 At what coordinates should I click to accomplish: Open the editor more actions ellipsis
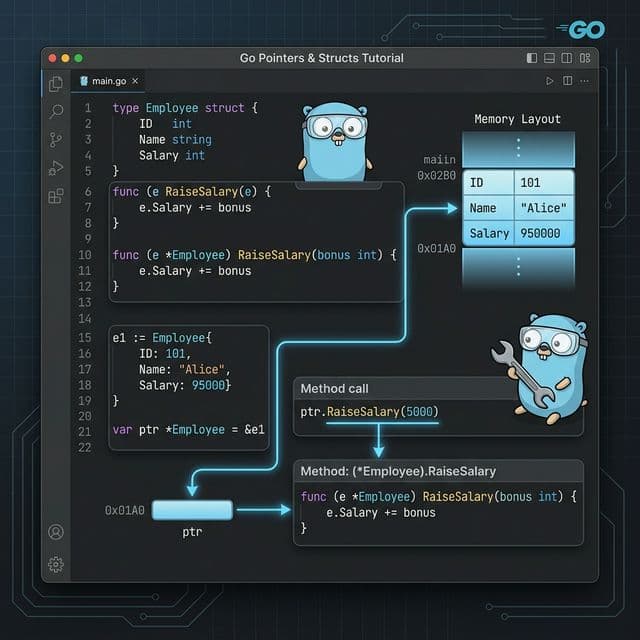pyautogui.click(x=584, y=81)
